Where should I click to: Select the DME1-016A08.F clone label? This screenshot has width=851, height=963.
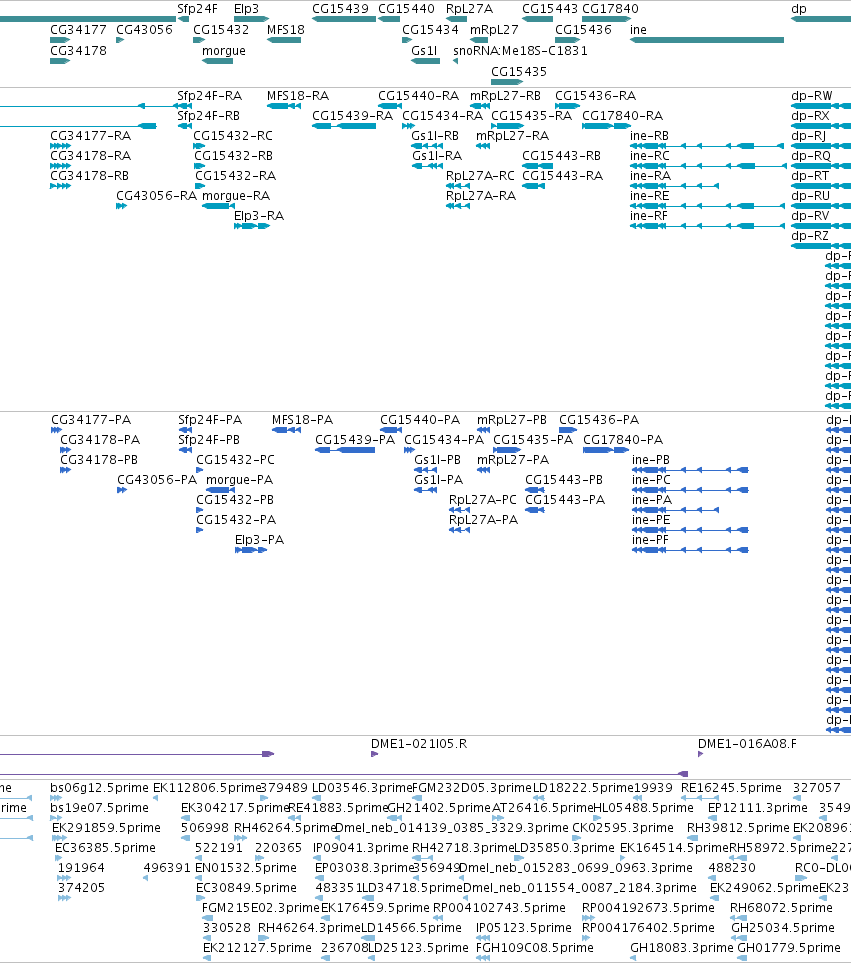point(747,744)
